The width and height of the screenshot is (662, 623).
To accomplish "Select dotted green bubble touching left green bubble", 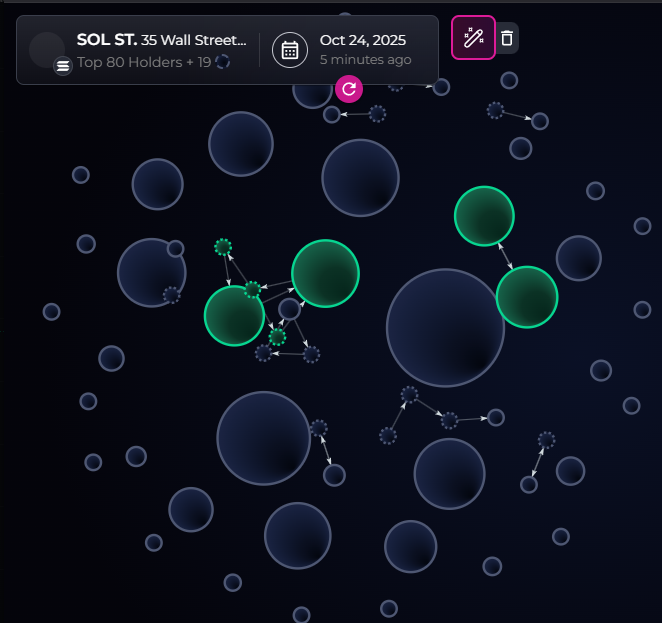I will pyautogui.click(x=252, y=290).
